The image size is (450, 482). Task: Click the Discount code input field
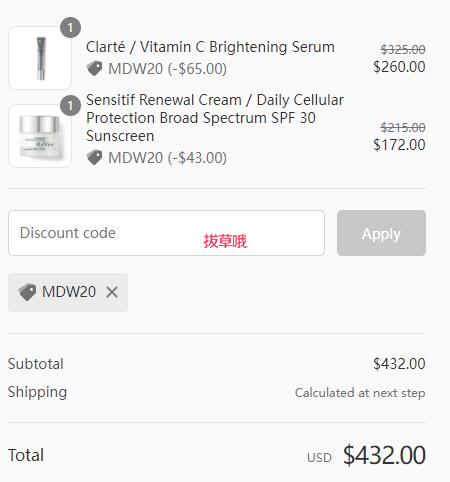click(166, 233)
